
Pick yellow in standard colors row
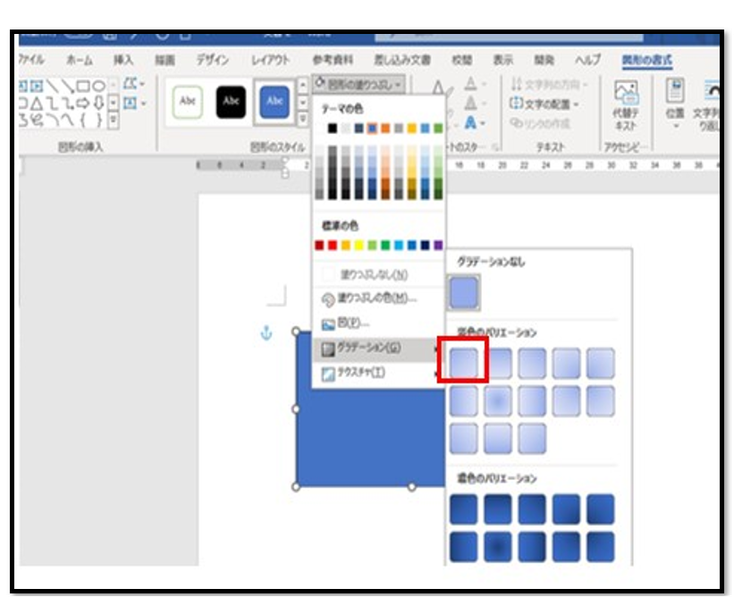(x=359, y=245)
